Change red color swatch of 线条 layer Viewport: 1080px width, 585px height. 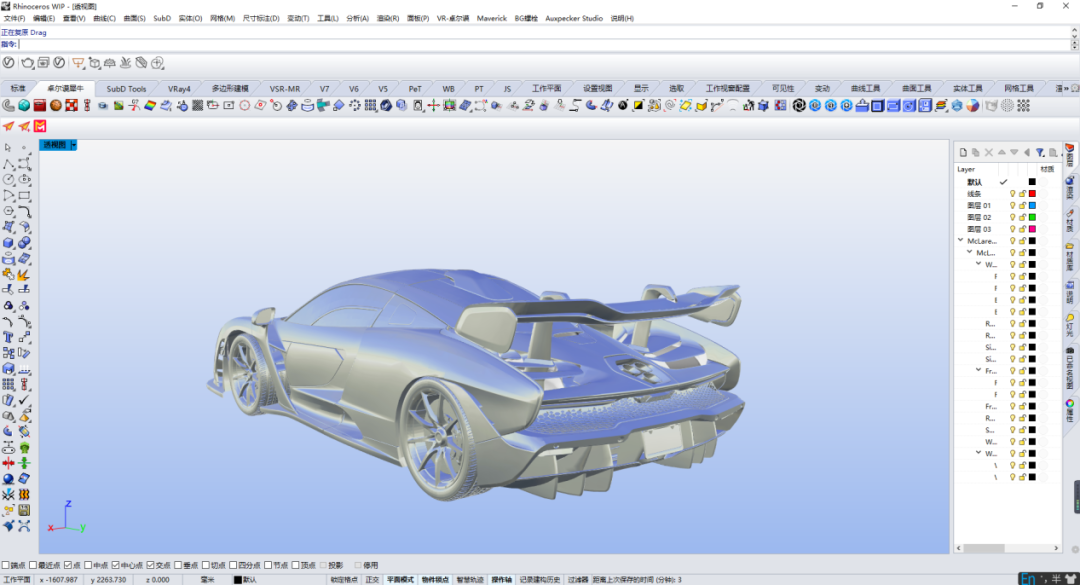(x=1032, y=194)
